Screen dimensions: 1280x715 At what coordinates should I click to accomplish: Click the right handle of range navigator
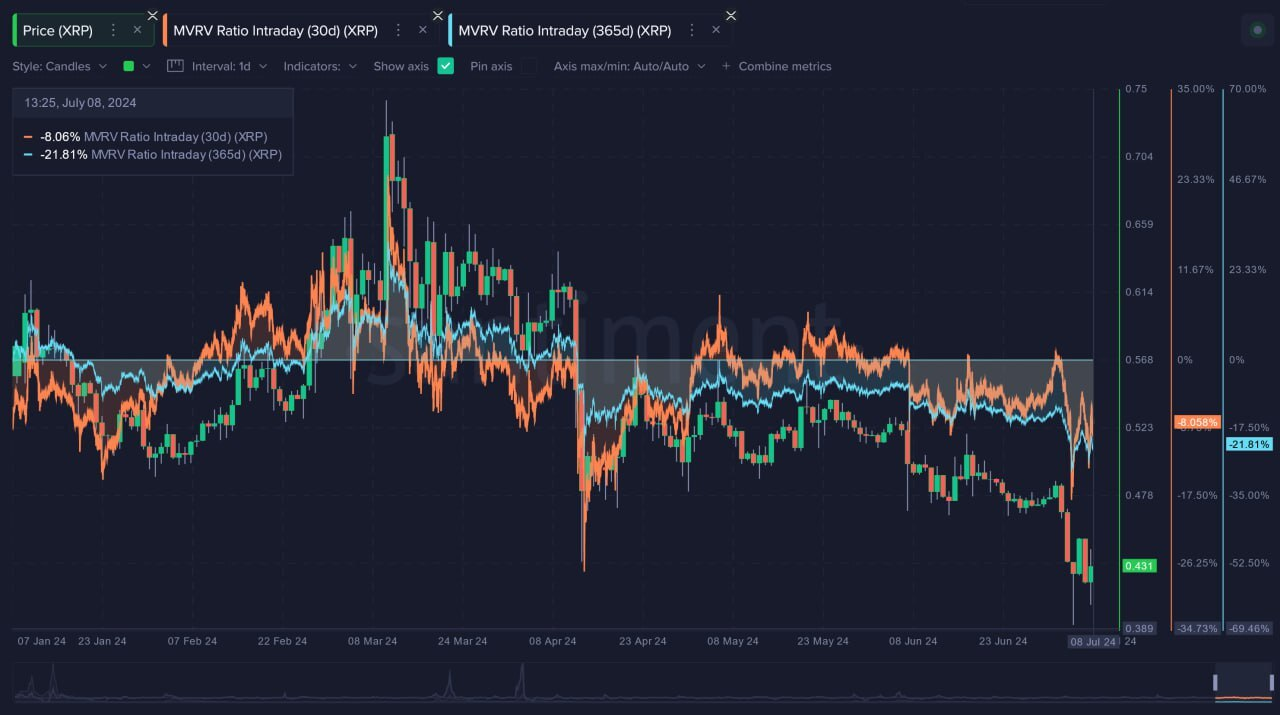(x=1271, y=682)
